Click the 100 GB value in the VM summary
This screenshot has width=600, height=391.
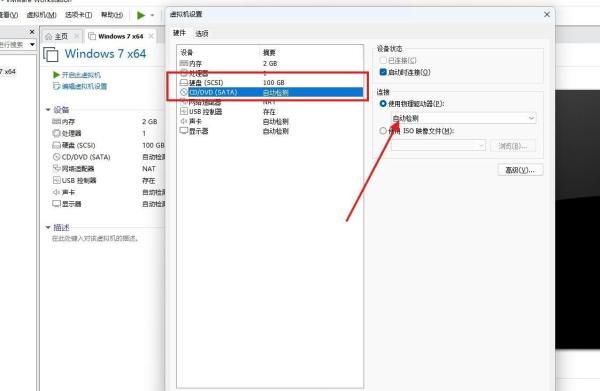tap(153, 145)
